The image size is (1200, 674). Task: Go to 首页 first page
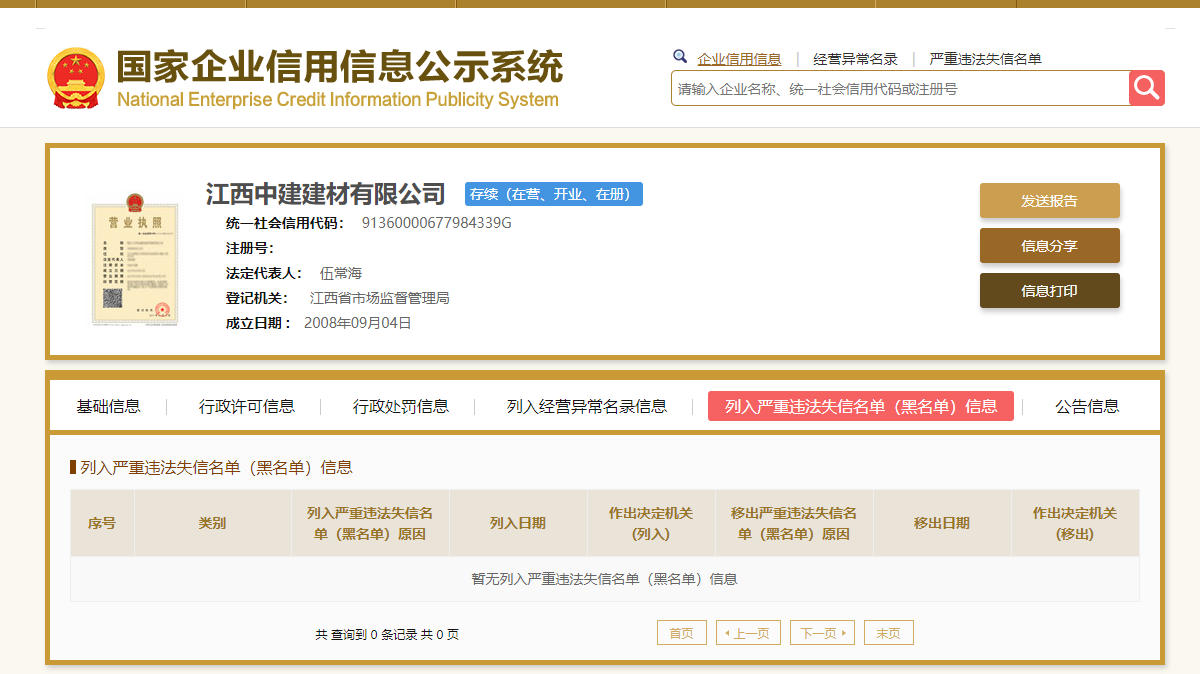tap(682, 633)
